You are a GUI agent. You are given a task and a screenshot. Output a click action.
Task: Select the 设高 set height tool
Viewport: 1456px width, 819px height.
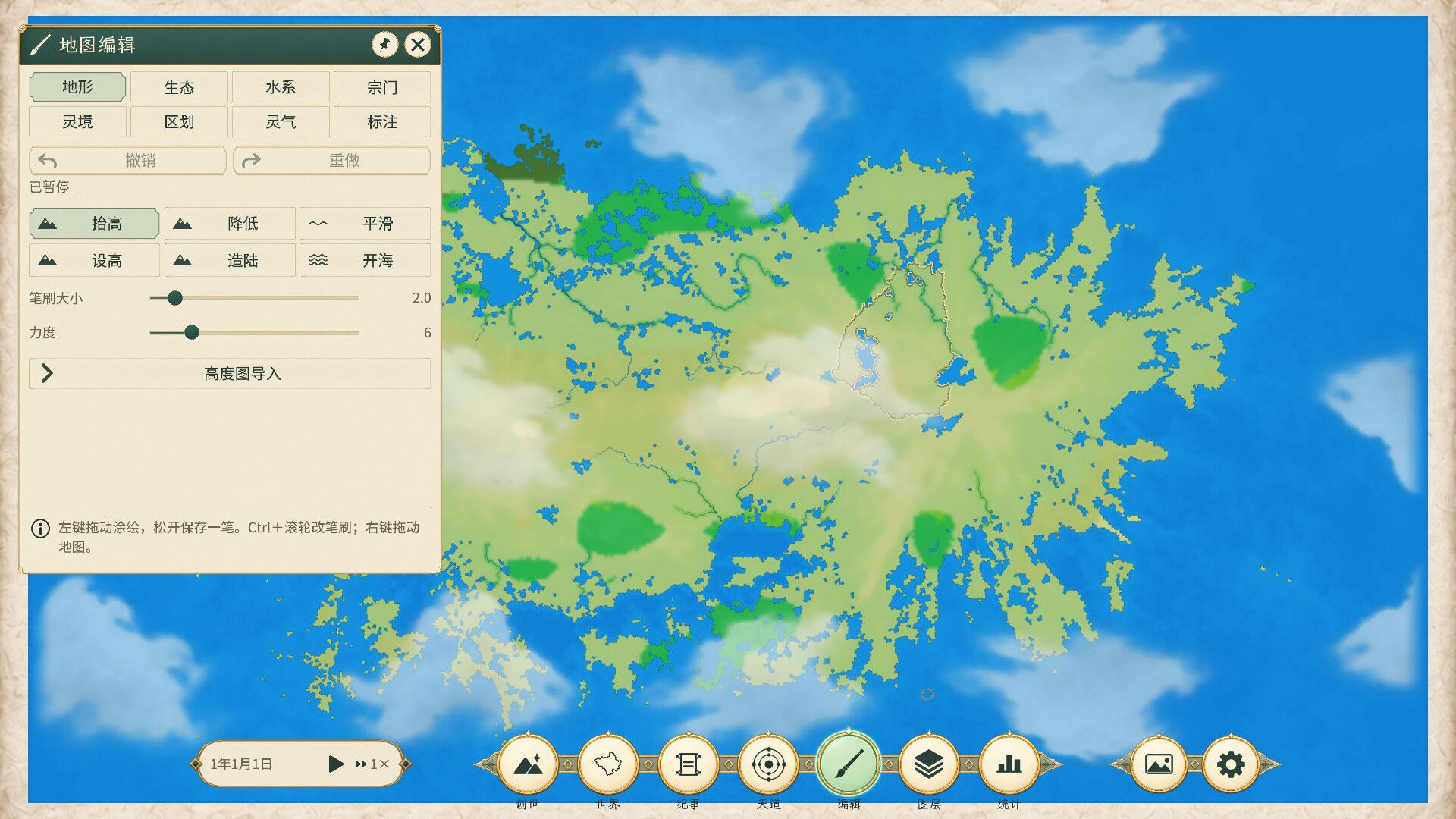pos(94,260)
